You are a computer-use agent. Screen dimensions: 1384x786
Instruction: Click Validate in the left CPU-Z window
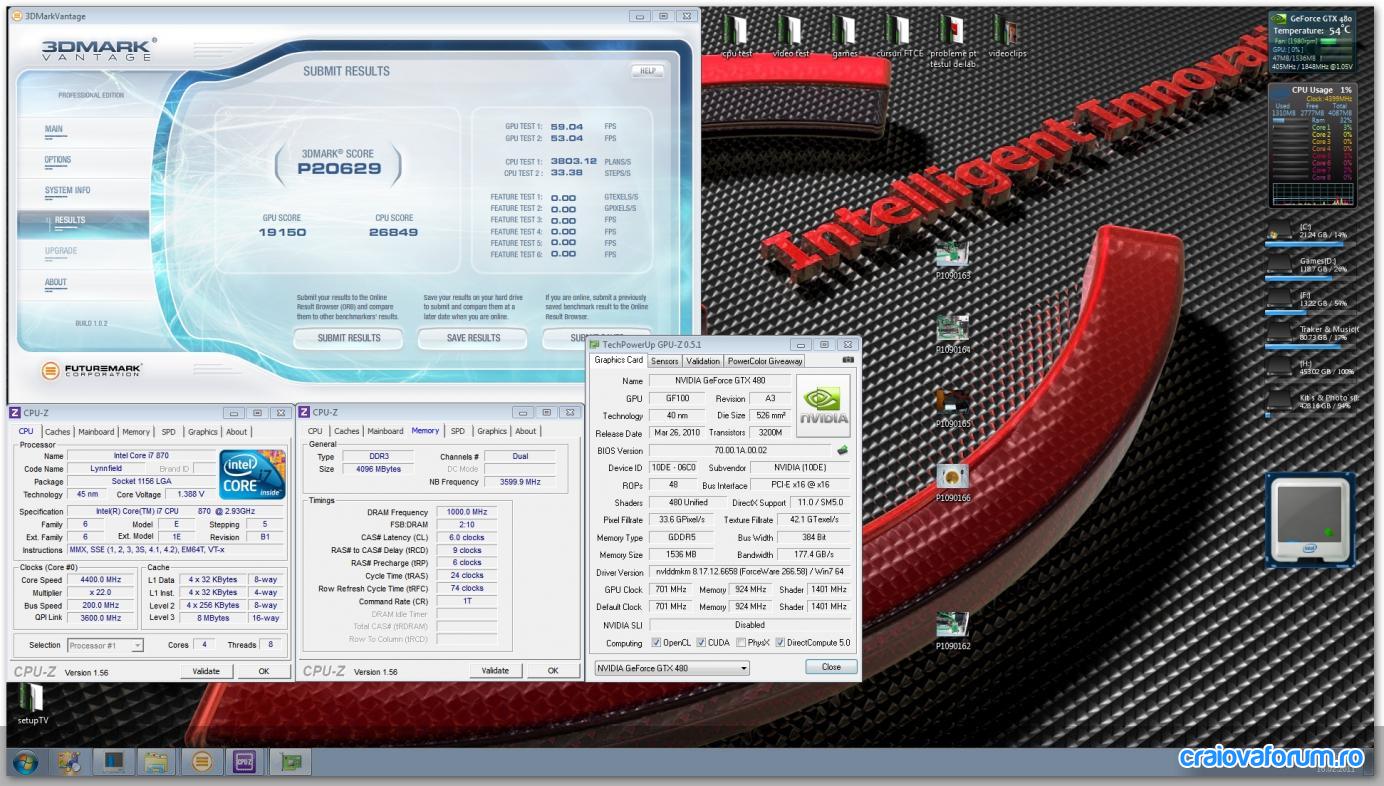point(205,671)
